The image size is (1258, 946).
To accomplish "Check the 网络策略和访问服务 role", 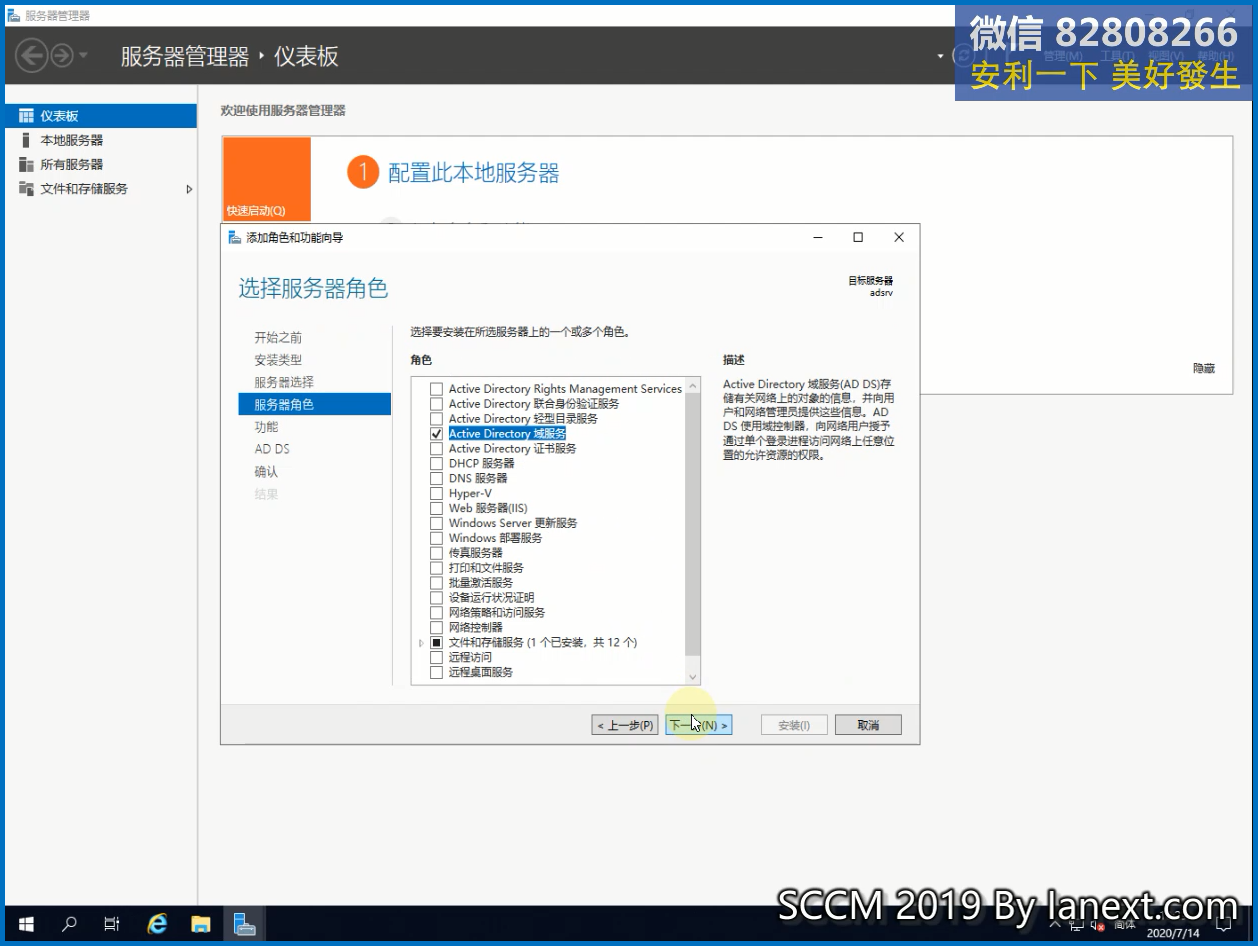I will coord(436,612).
